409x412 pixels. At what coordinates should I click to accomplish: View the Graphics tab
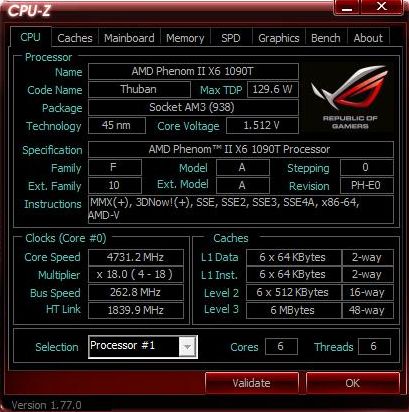point(279,38)
